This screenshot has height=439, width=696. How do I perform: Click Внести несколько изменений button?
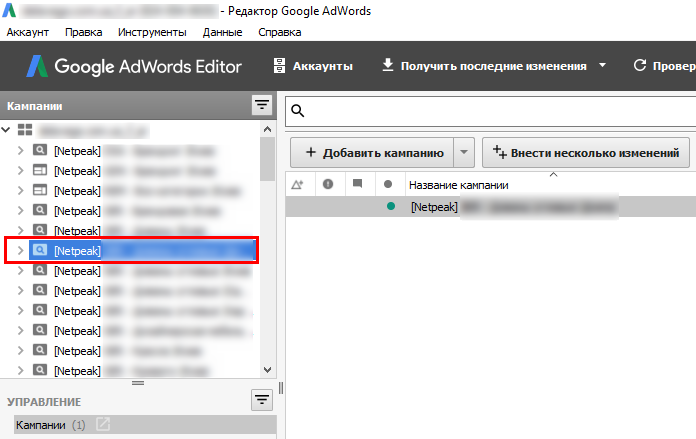click(586, 153)
